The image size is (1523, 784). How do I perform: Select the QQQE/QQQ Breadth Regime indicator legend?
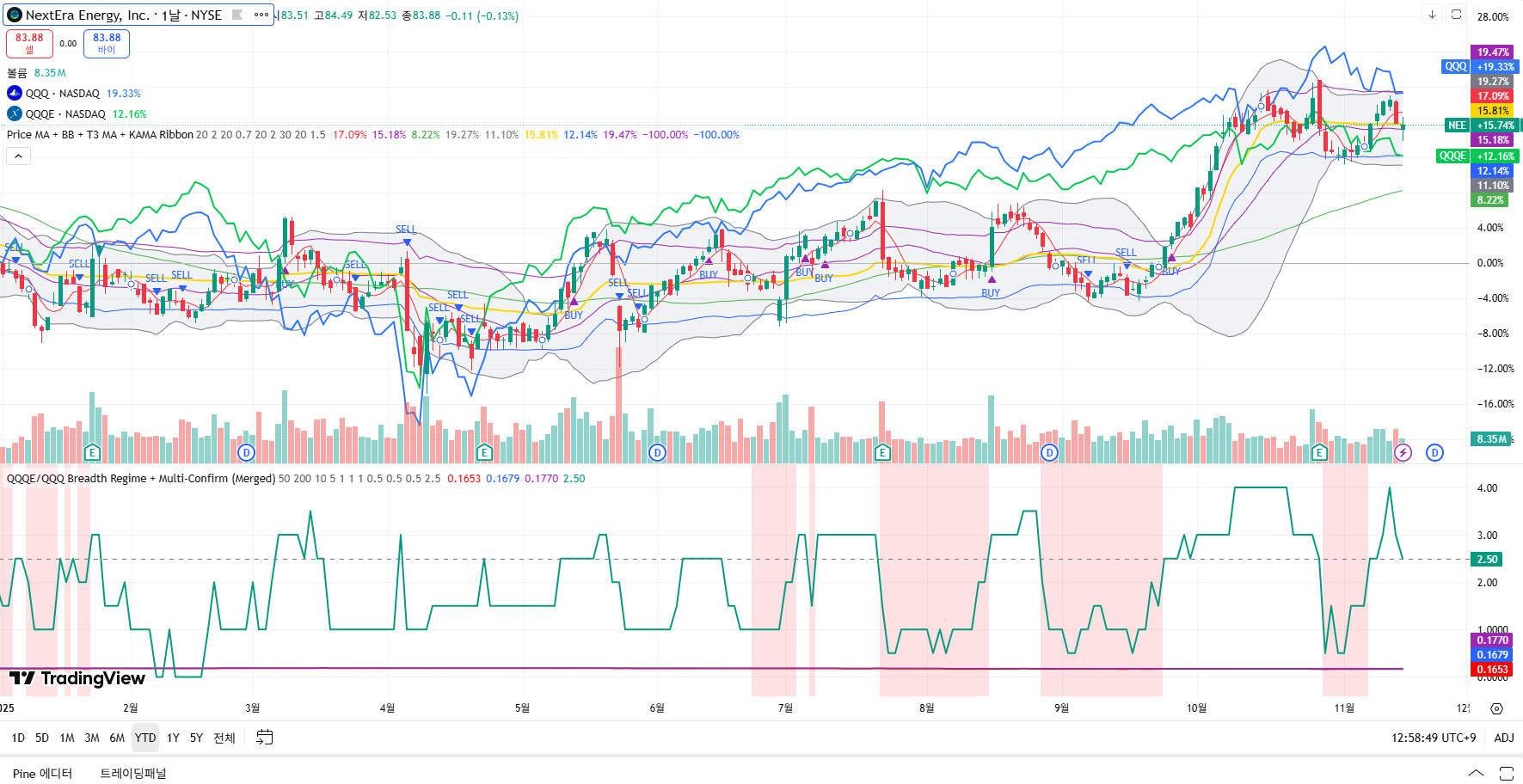141,479
